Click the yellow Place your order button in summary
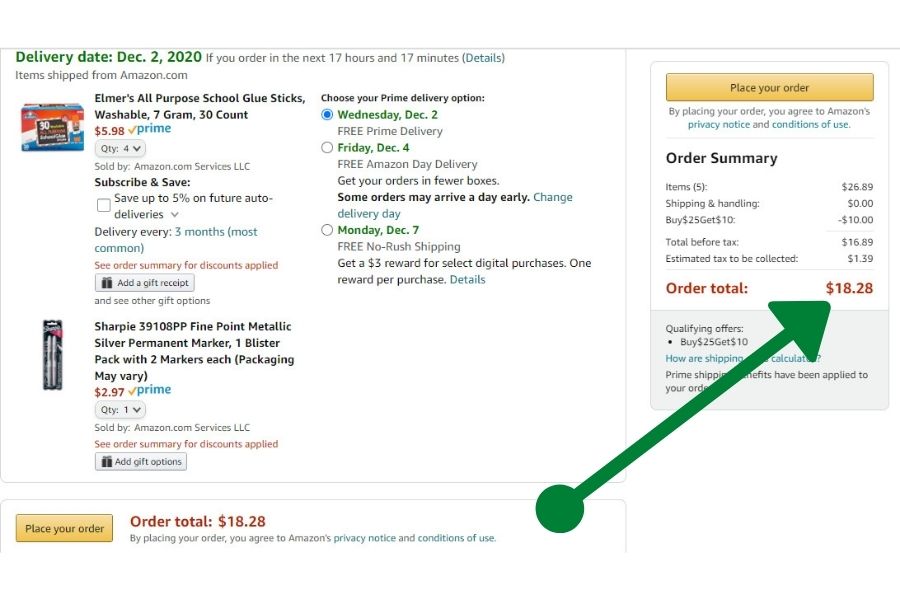 [770, 87]
